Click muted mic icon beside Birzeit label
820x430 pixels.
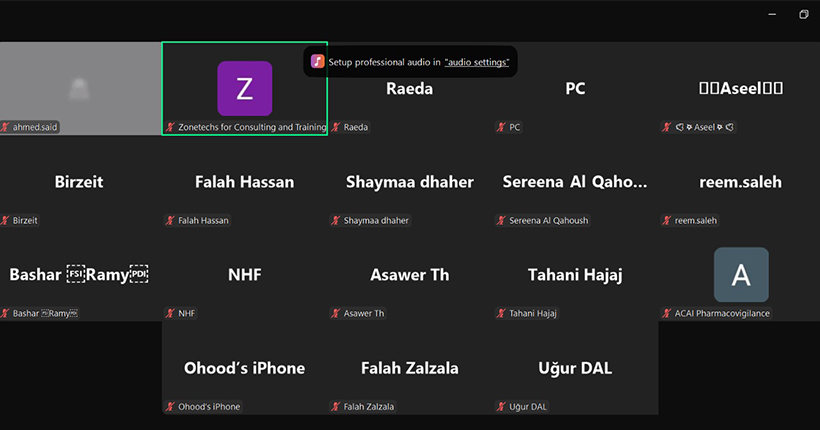5,221
